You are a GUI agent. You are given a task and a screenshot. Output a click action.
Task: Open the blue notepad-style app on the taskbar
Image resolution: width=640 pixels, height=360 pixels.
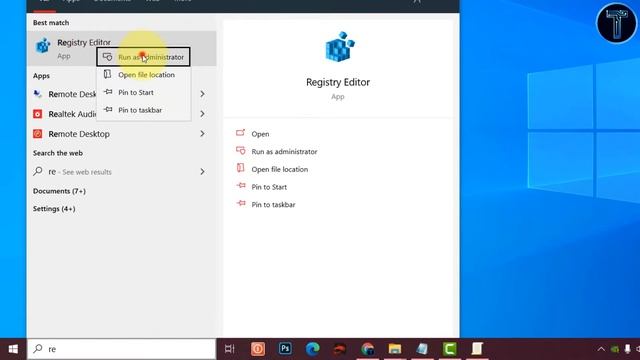click(422, 349)
